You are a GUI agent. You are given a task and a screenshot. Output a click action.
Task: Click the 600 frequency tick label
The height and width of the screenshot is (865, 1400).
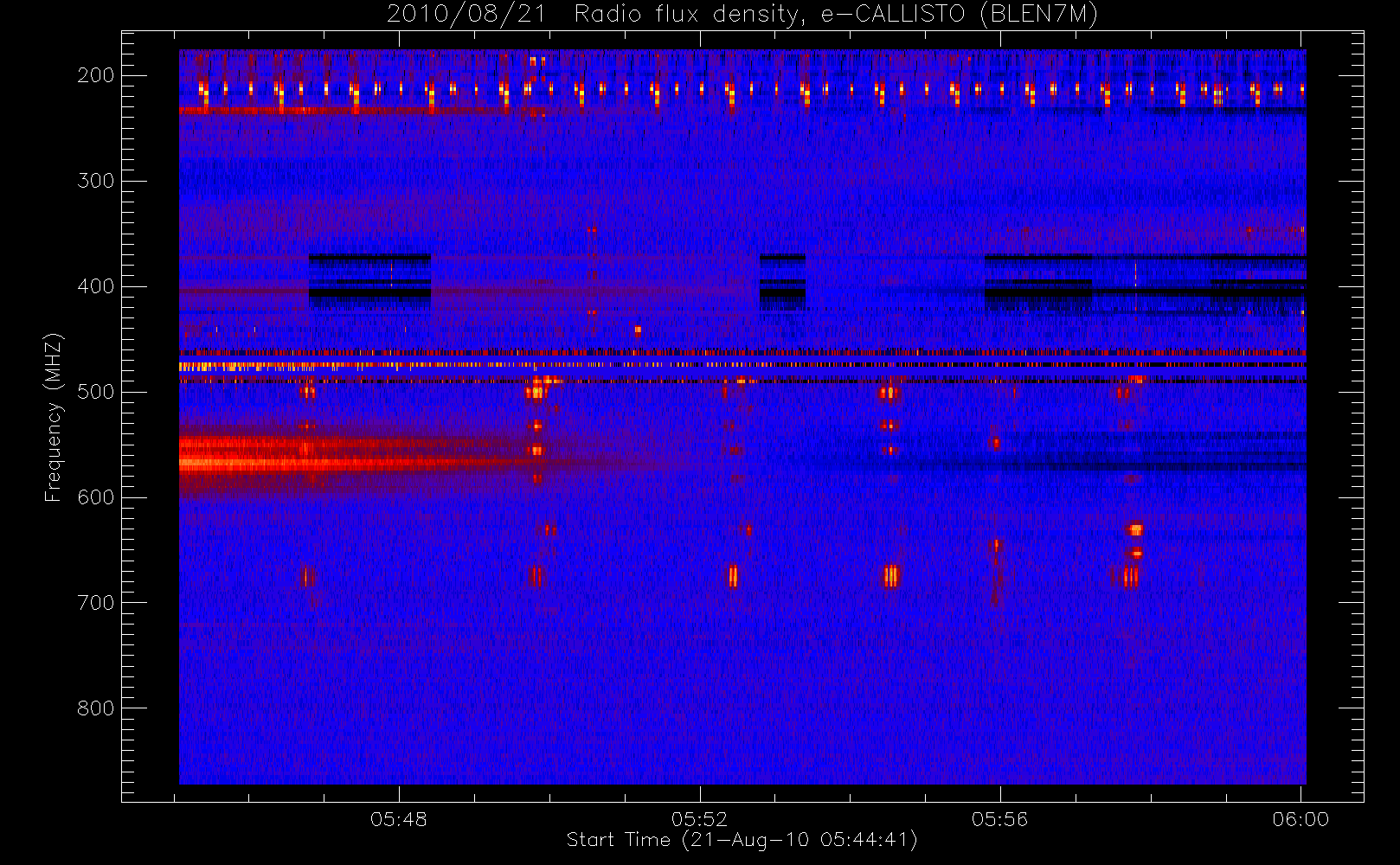click(95, 497)
